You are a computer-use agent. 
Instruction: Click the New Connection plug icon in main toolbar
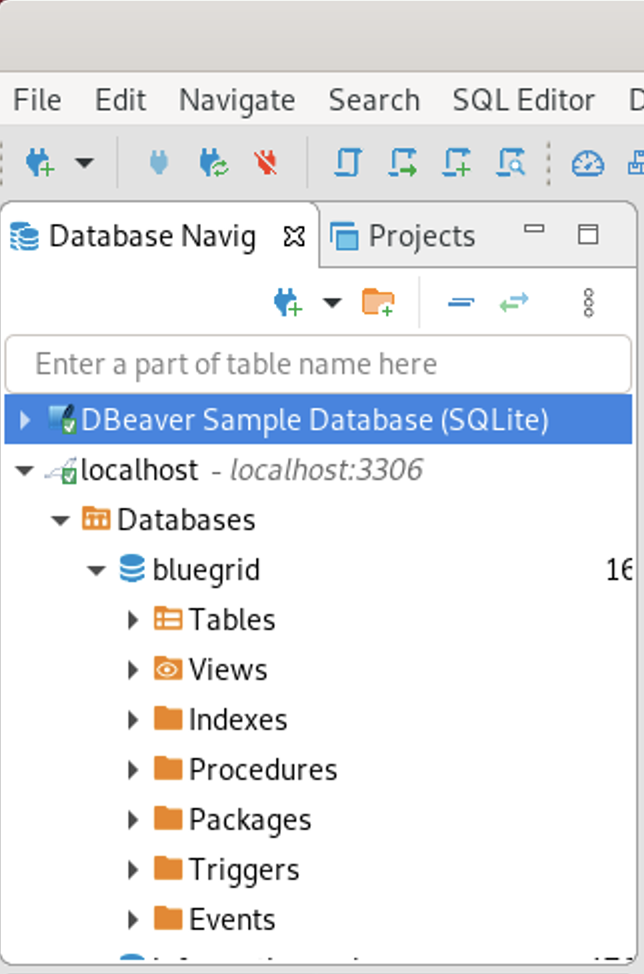40,163
